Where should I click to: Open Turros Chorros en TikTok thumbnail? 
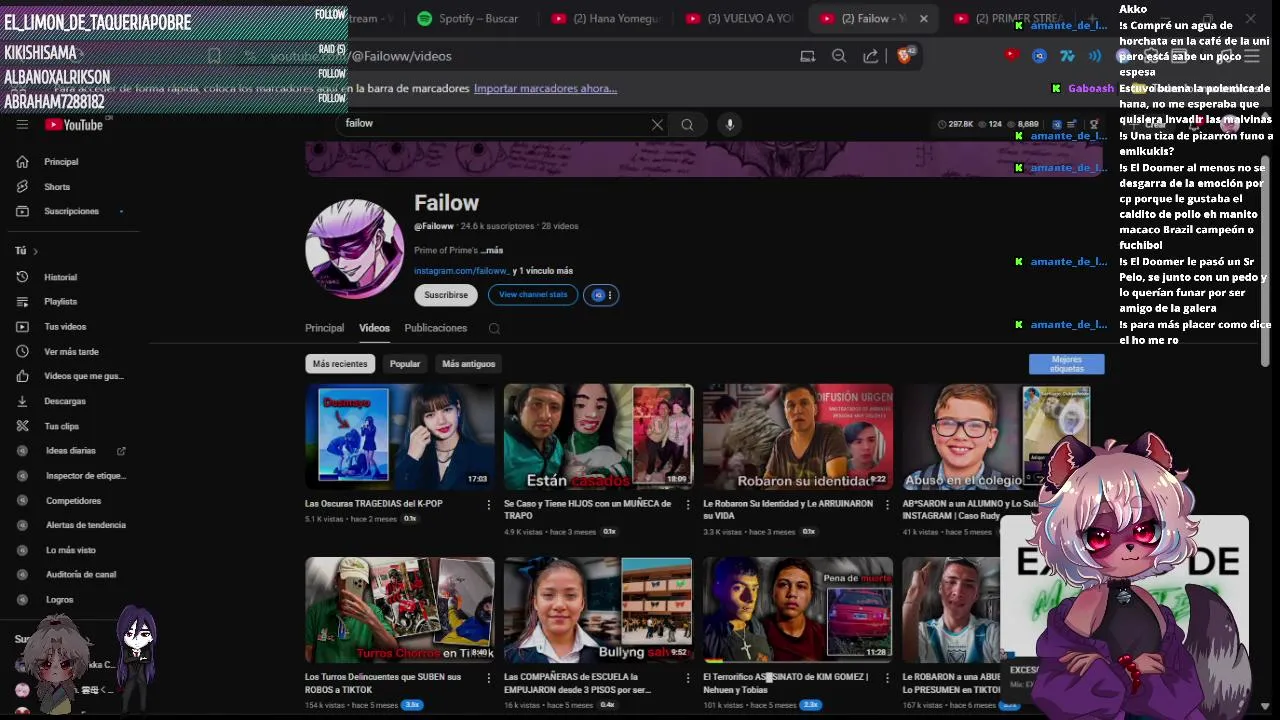click(399, 610)
